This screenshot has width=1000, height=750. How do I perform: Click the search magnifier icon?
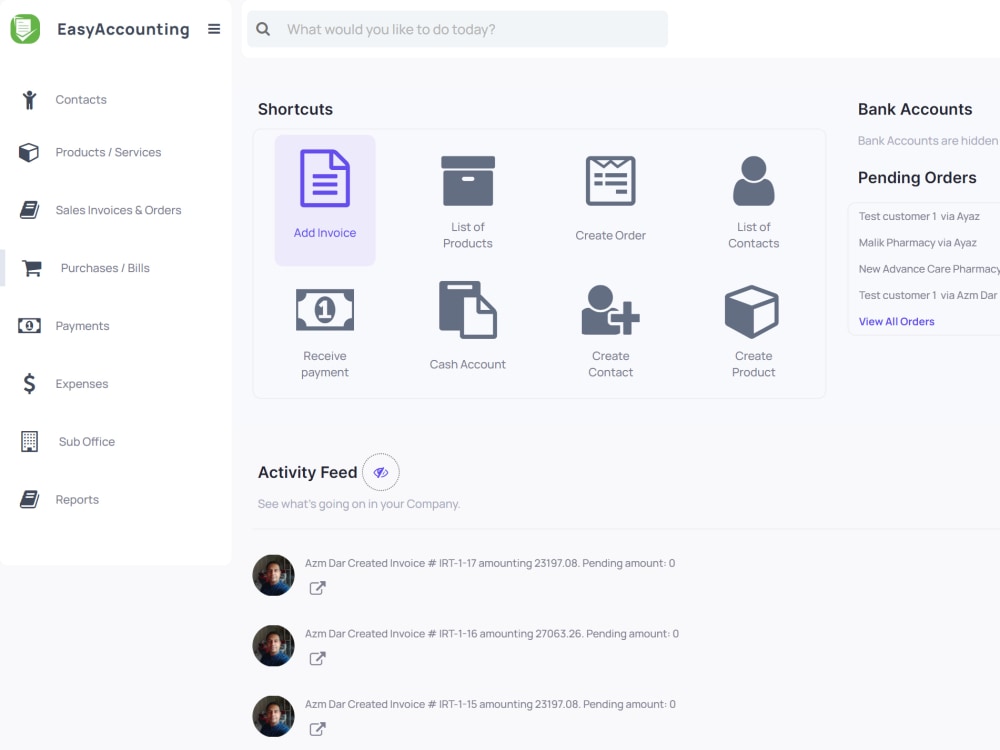[263, 29]
